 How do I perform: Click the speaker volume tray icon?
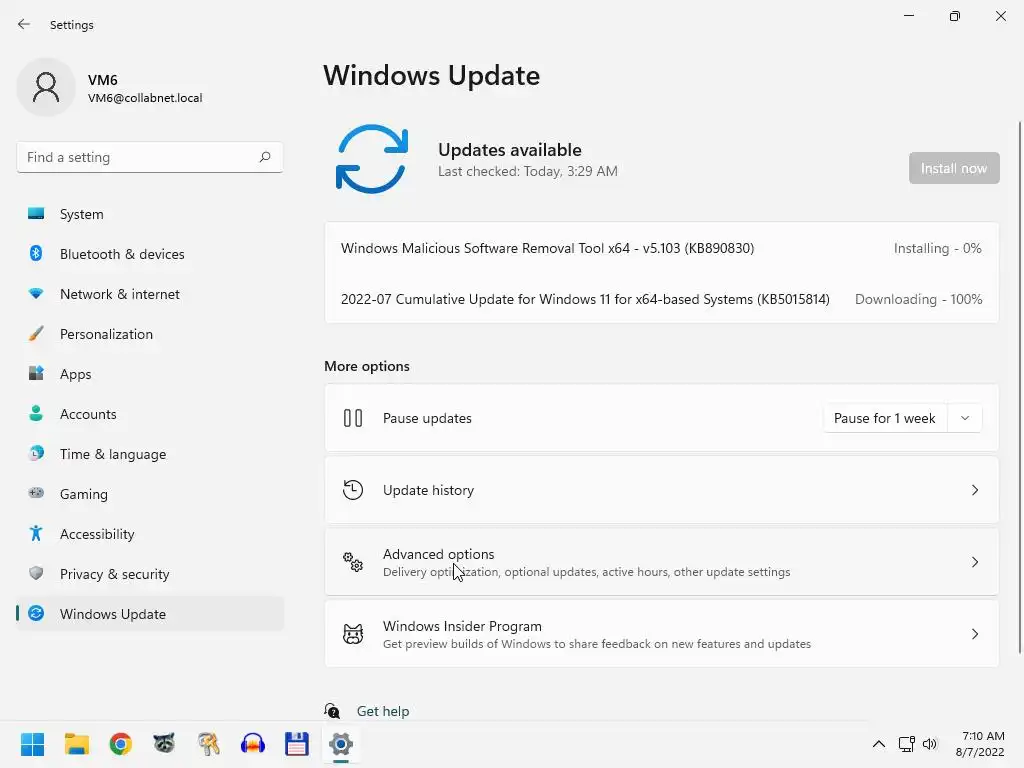click(x=929, y=744)
